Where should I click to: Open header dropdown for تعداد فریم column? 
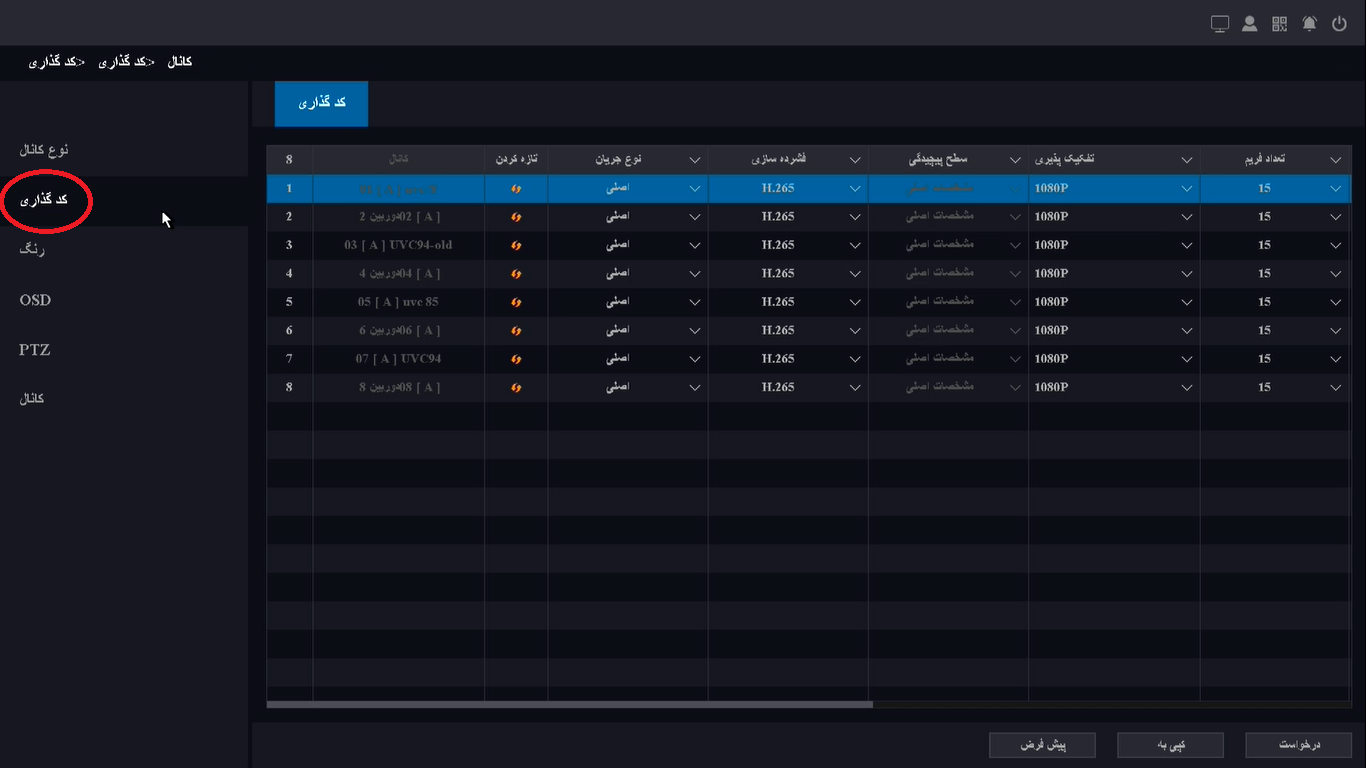coord(1336,160)
